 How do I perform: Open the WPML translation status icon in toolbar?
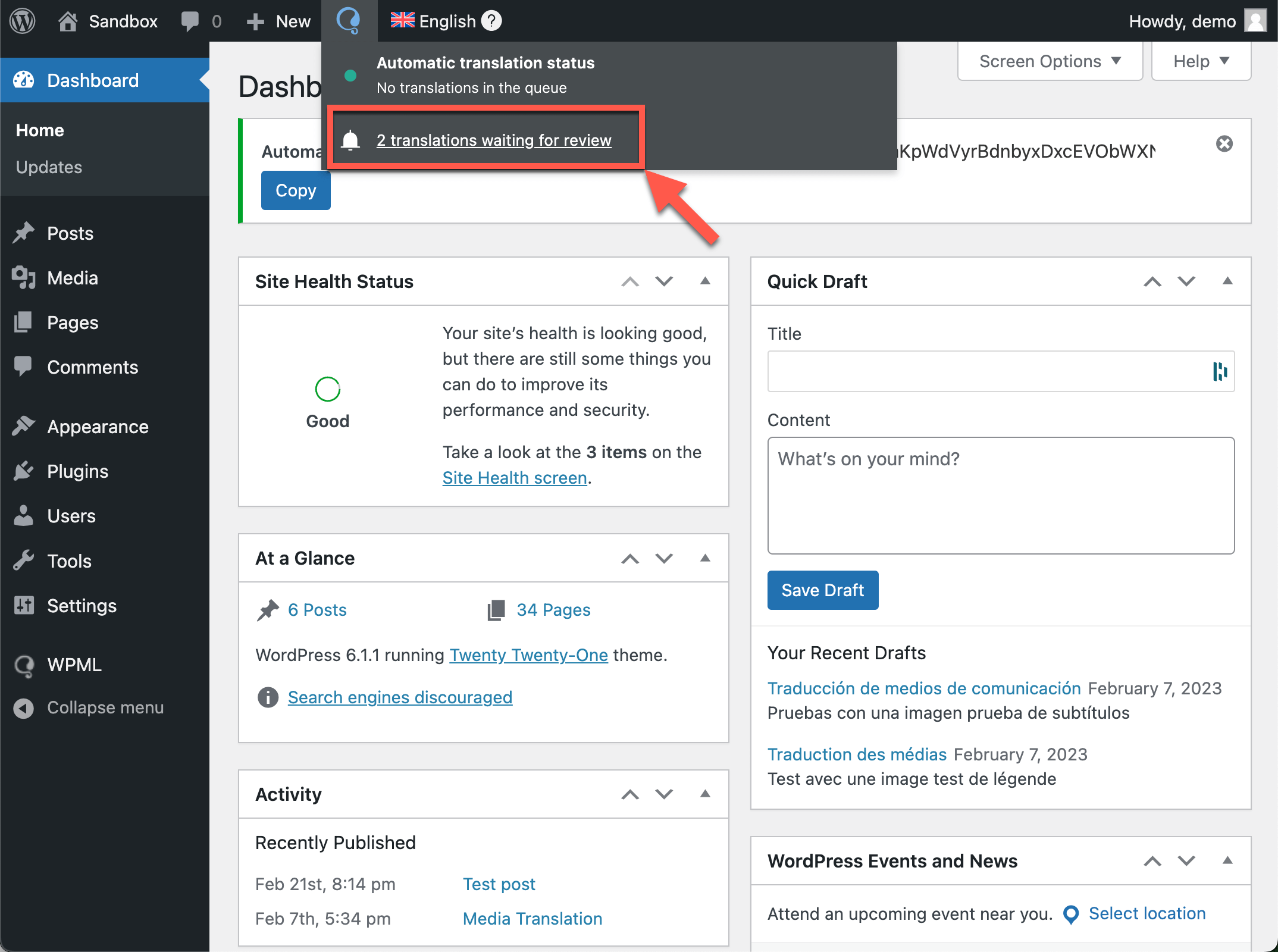[349, 21]
